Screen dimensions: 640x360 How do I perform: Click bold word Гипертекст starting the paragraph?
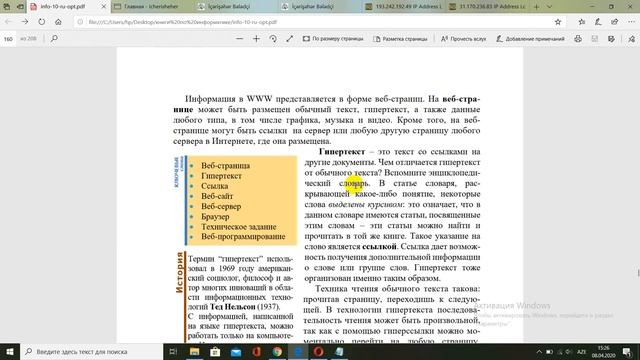pyautogui.click(x=342, y=151)
